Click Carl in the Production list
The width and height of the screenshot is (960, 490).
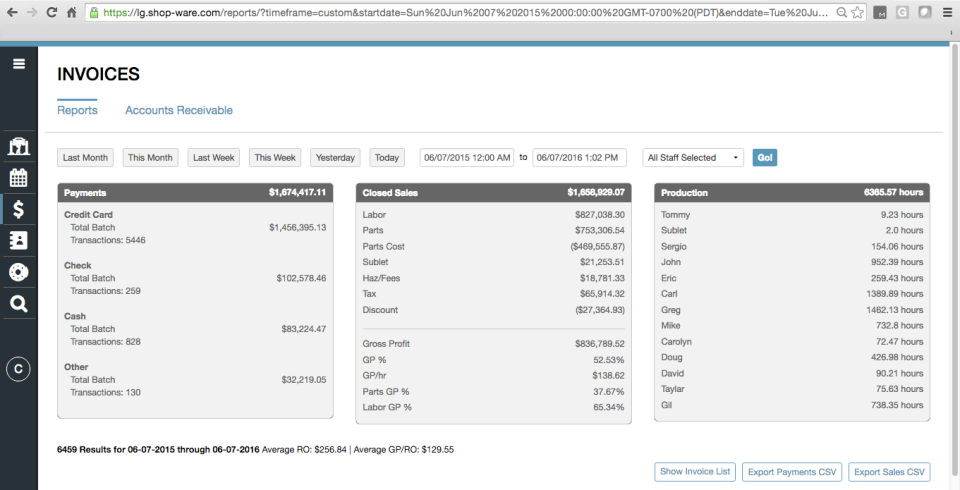point(669,294)
